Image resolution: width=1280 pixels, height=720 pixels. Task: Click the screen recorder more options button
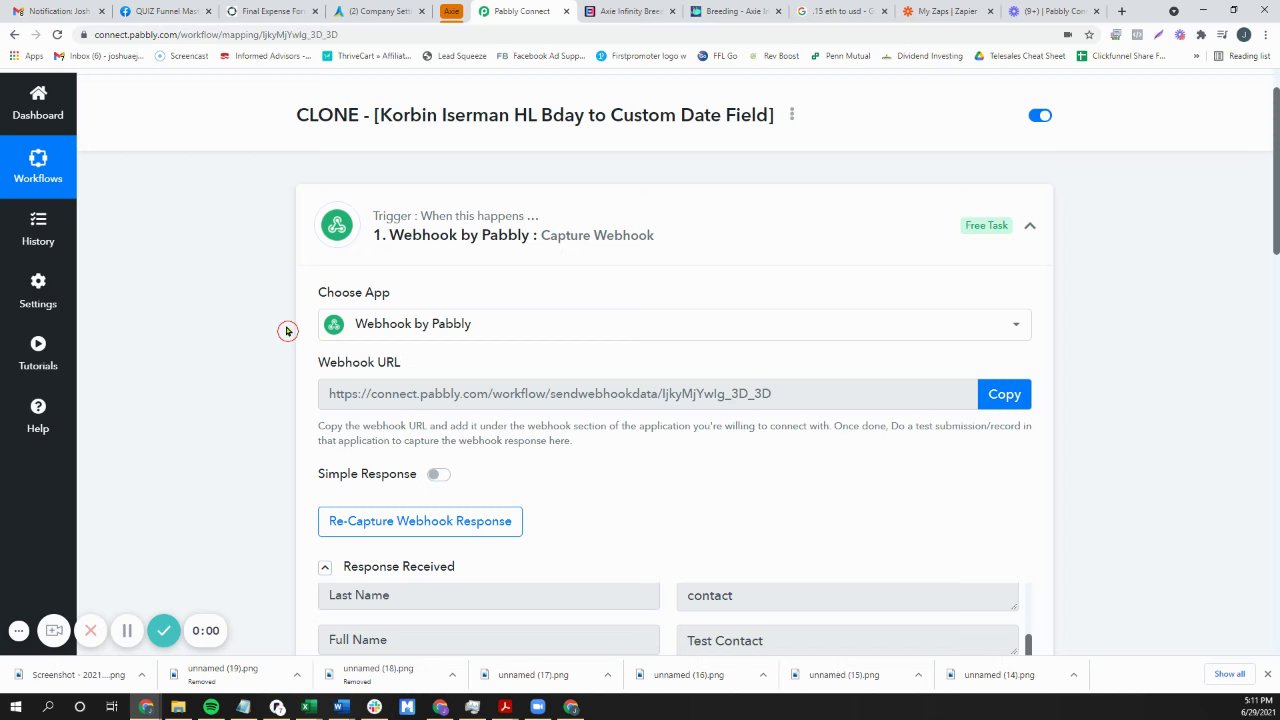(x=18, y=631)
